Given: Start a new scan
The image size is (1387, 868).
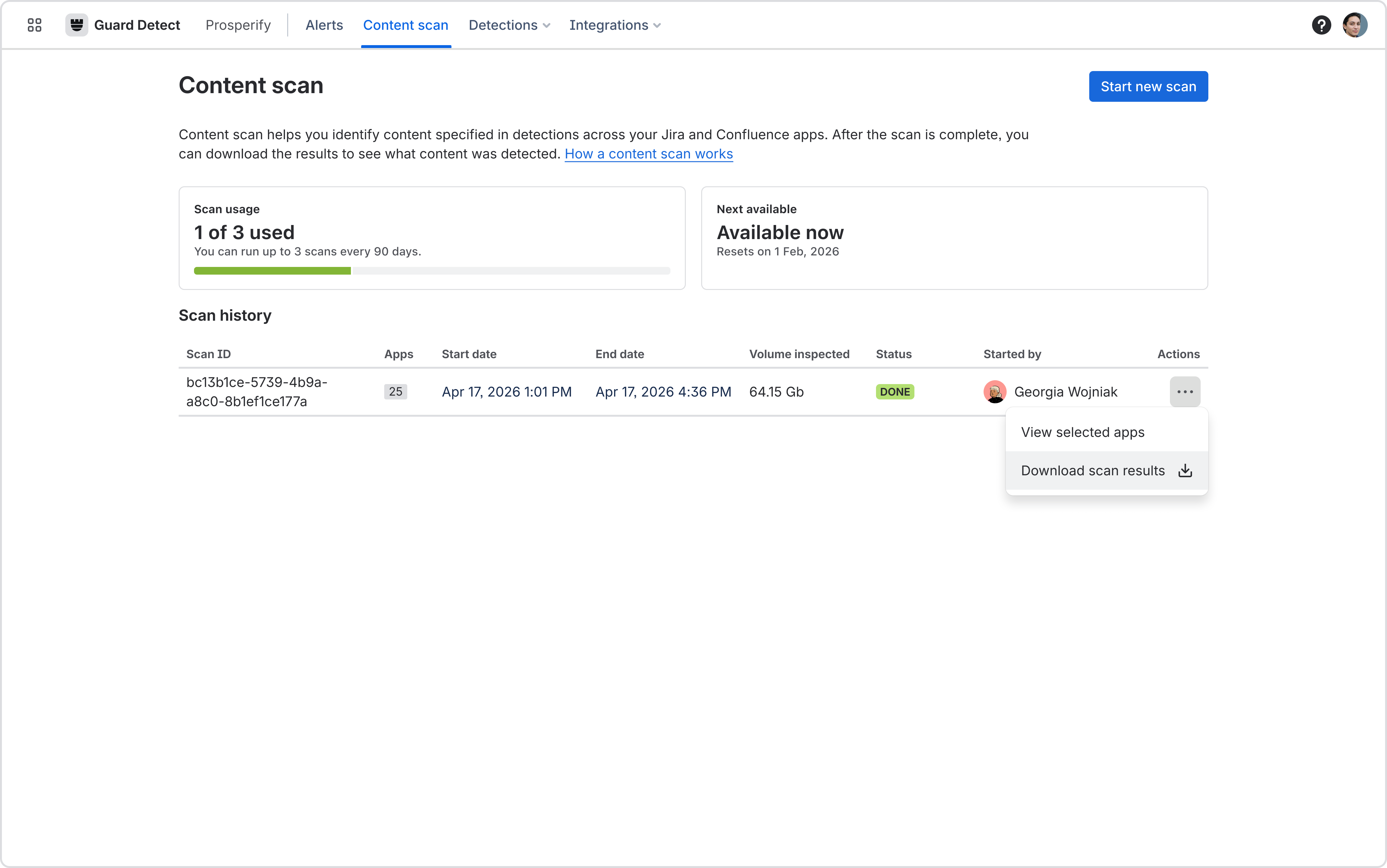Looking at the screenshot, I should 1149,87.
